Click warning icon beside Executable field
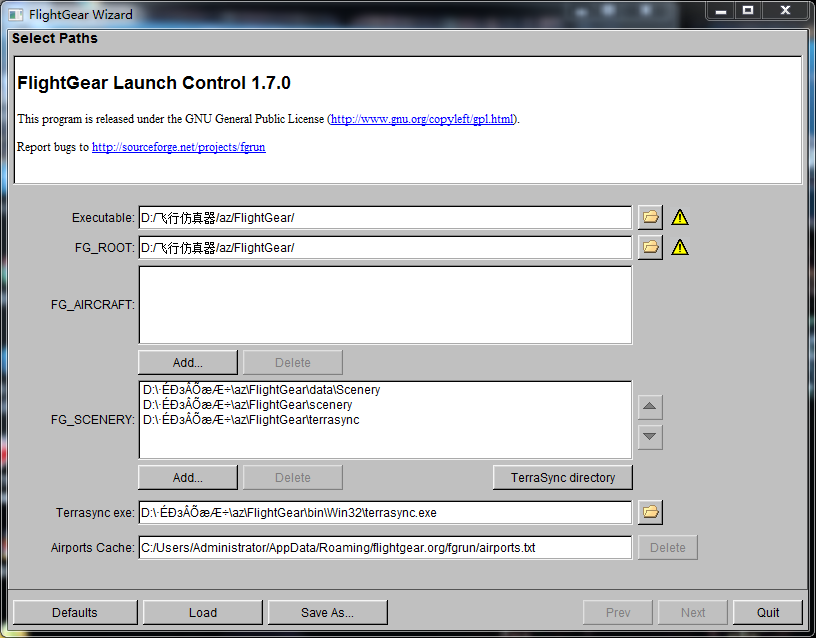 [x=680, y=218]
